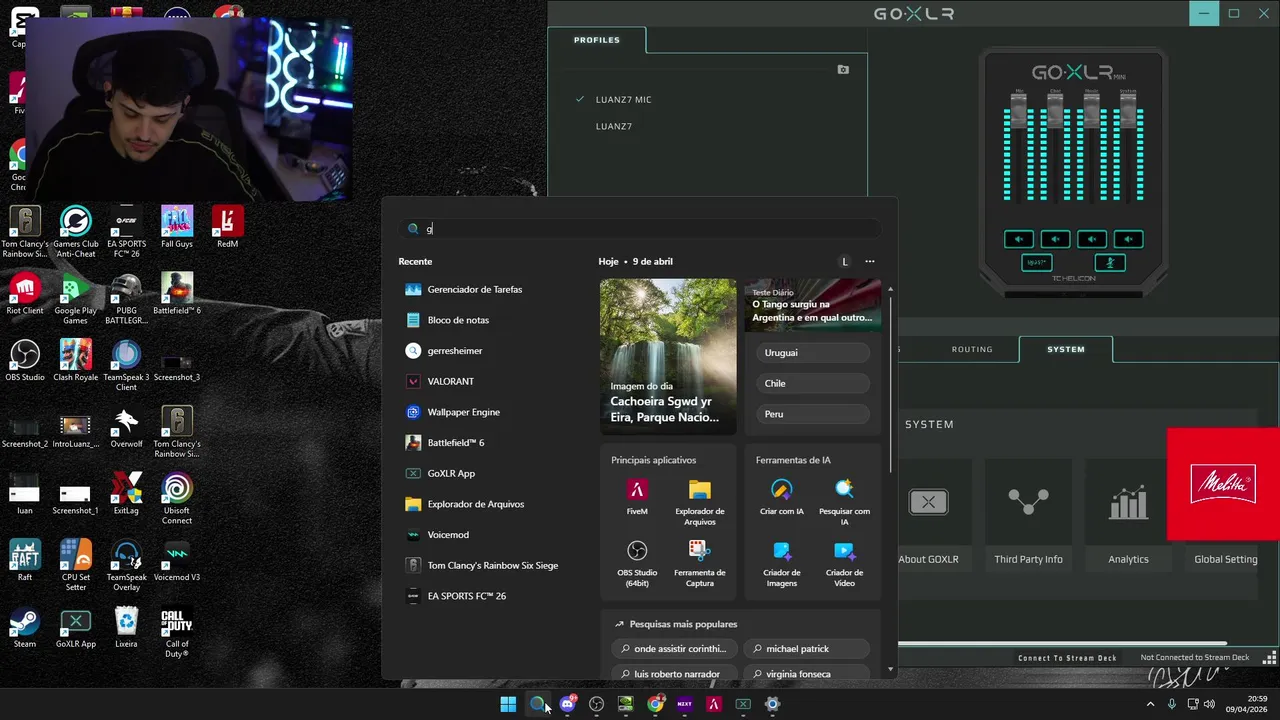Viewport: 1280px width, 720px height.
Task: Launch Call of Duty desktop shortcut
Action: point(177,632)
